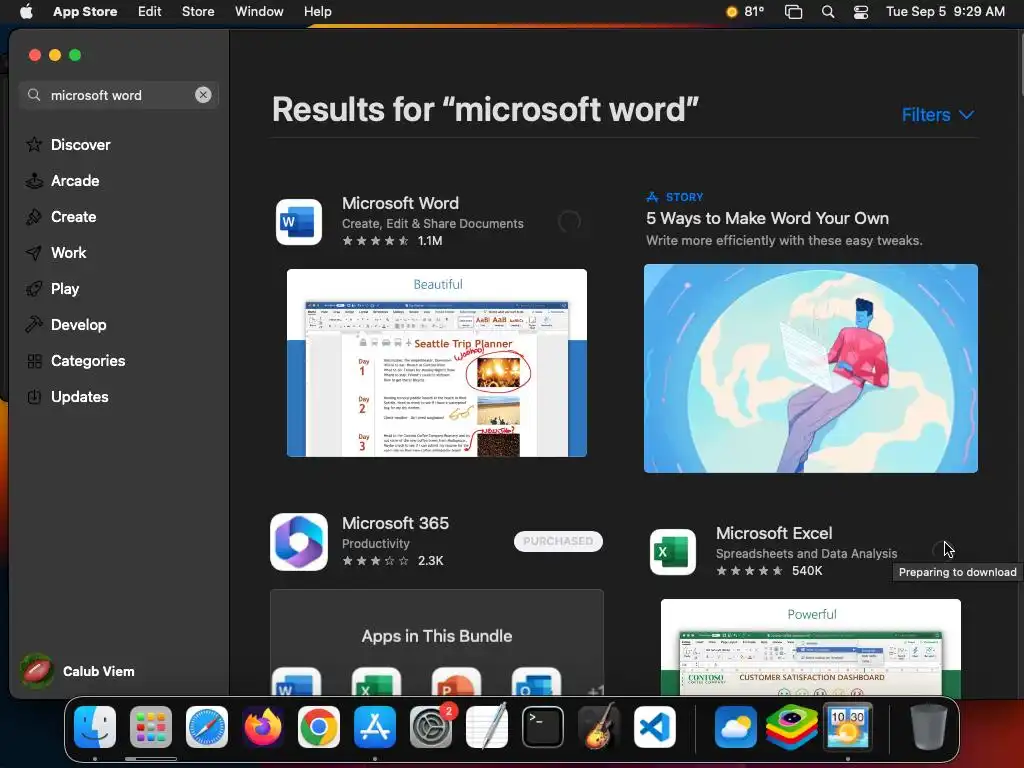Open the Microsoft Excel title link
This screenshot has width=1024, height=768.
pos(774,533)
